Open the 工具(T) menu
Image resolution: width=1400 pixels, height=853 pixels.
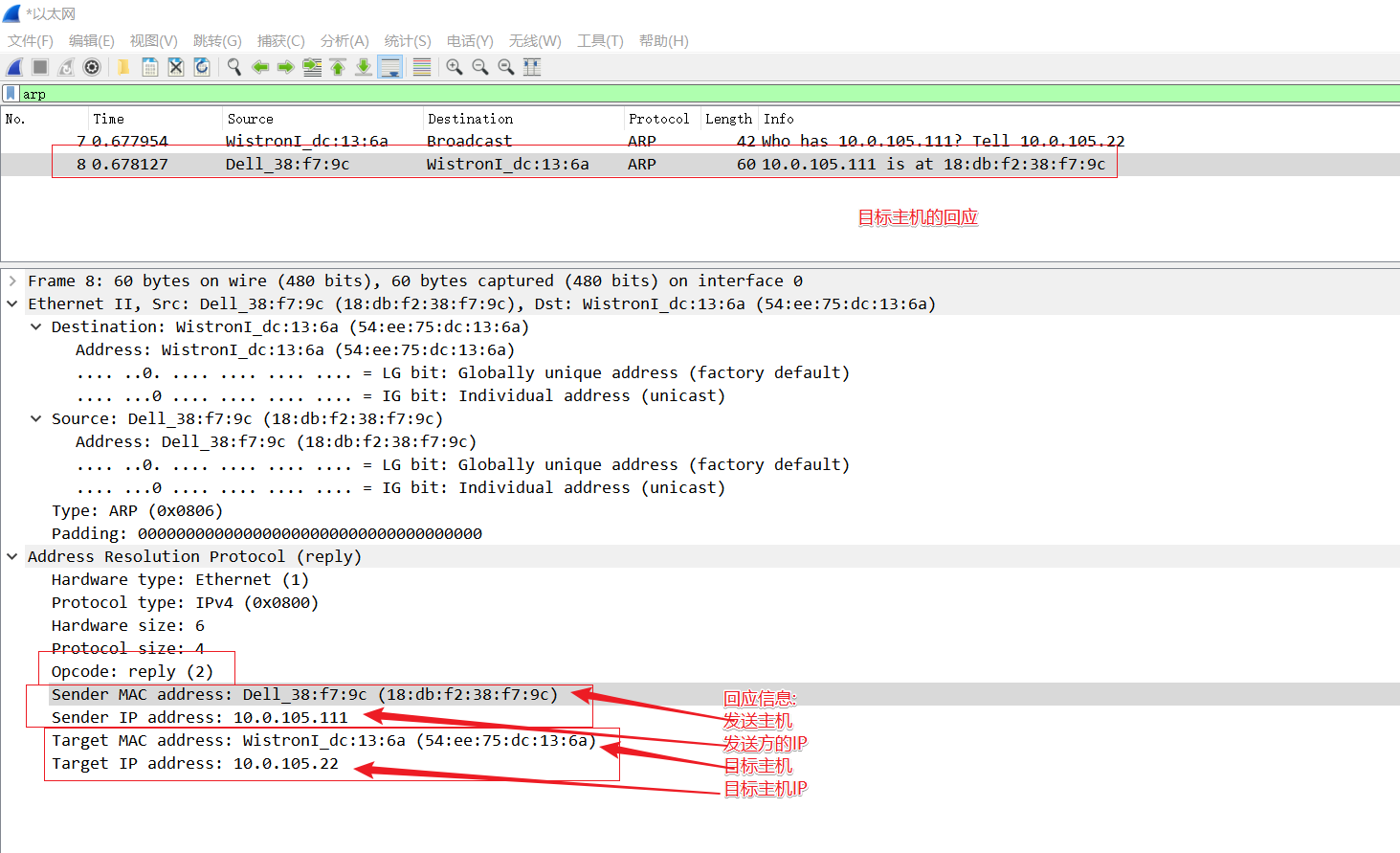(x=600, y=41)
